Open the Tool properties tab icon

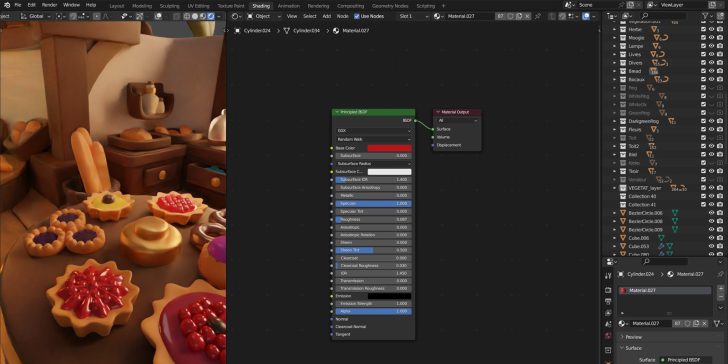coord(608,276)
